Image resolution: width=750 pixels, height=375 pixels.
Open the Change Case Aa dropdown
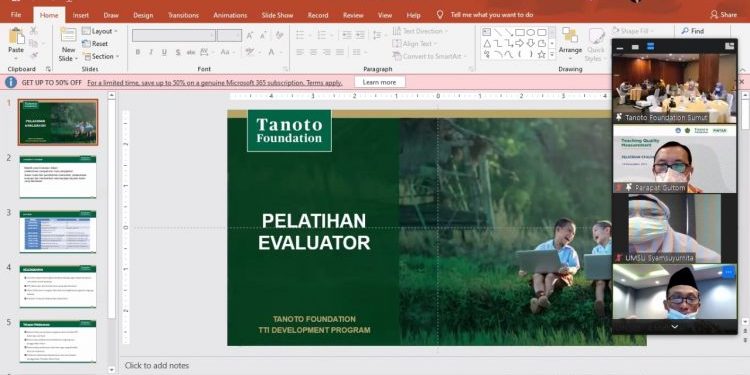coord(227,52)
